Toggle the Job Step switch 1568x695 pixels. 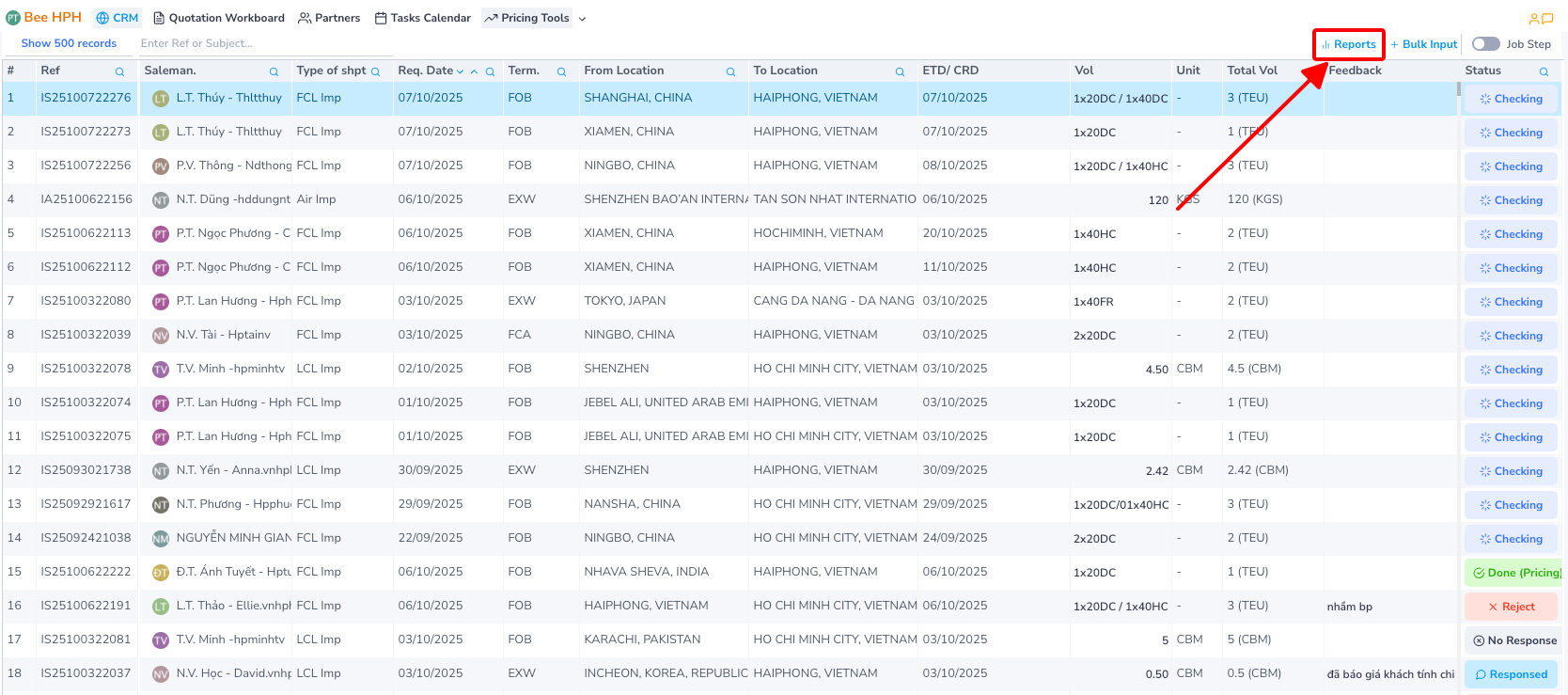1485,44
